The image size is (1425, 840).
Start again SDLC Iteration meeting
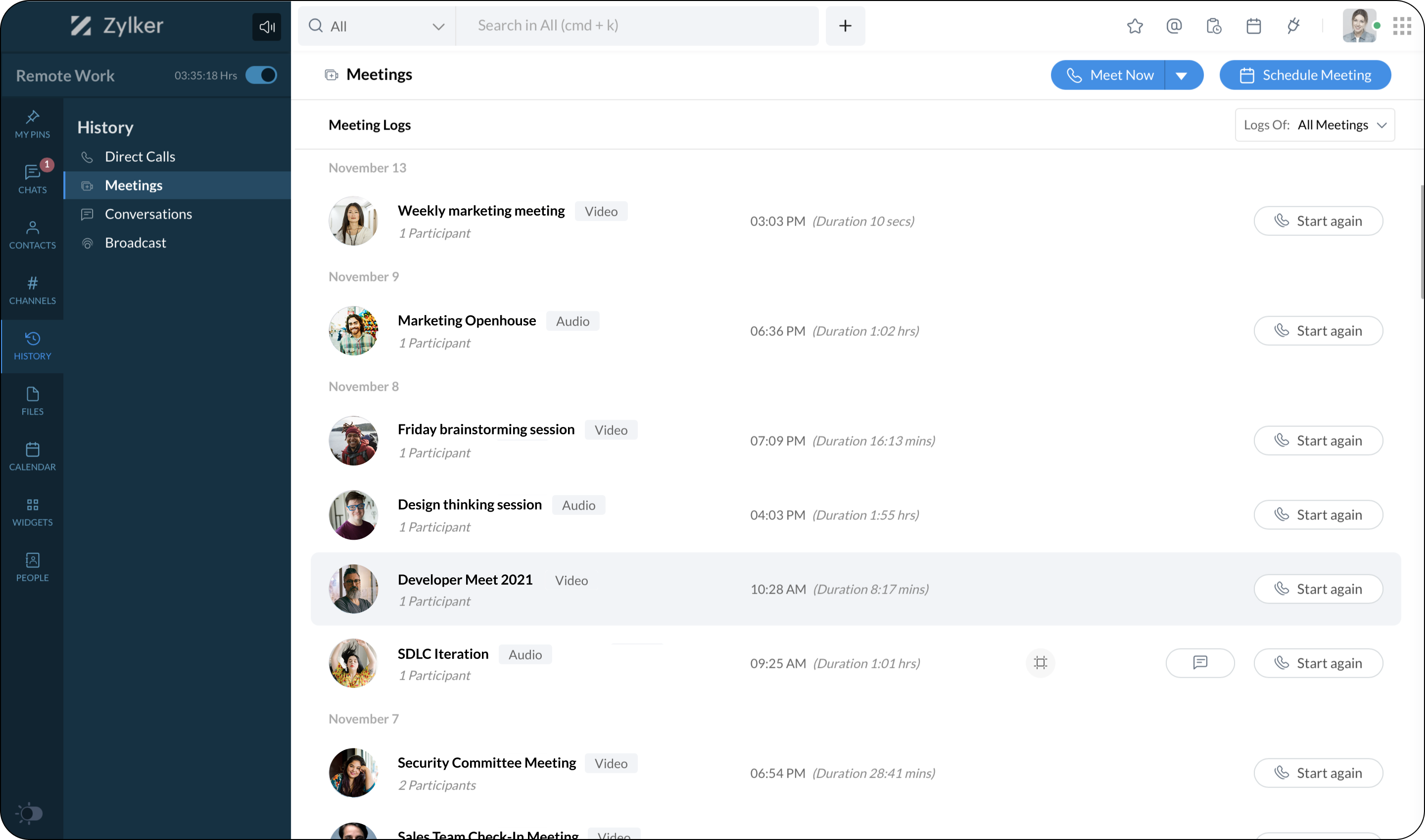(x=1318, y=663)
